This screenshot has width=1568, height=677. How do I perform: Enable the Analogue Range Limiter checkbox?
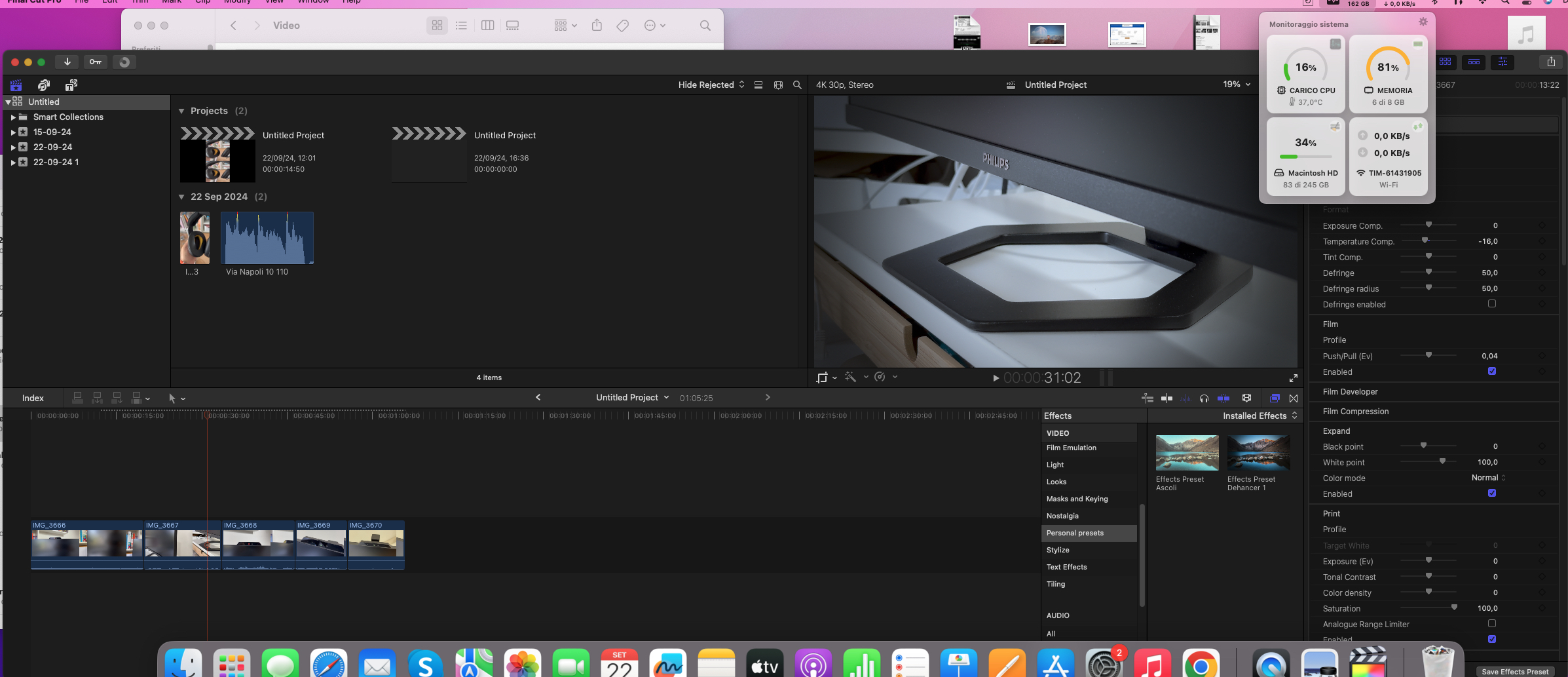click(1491, 624)
